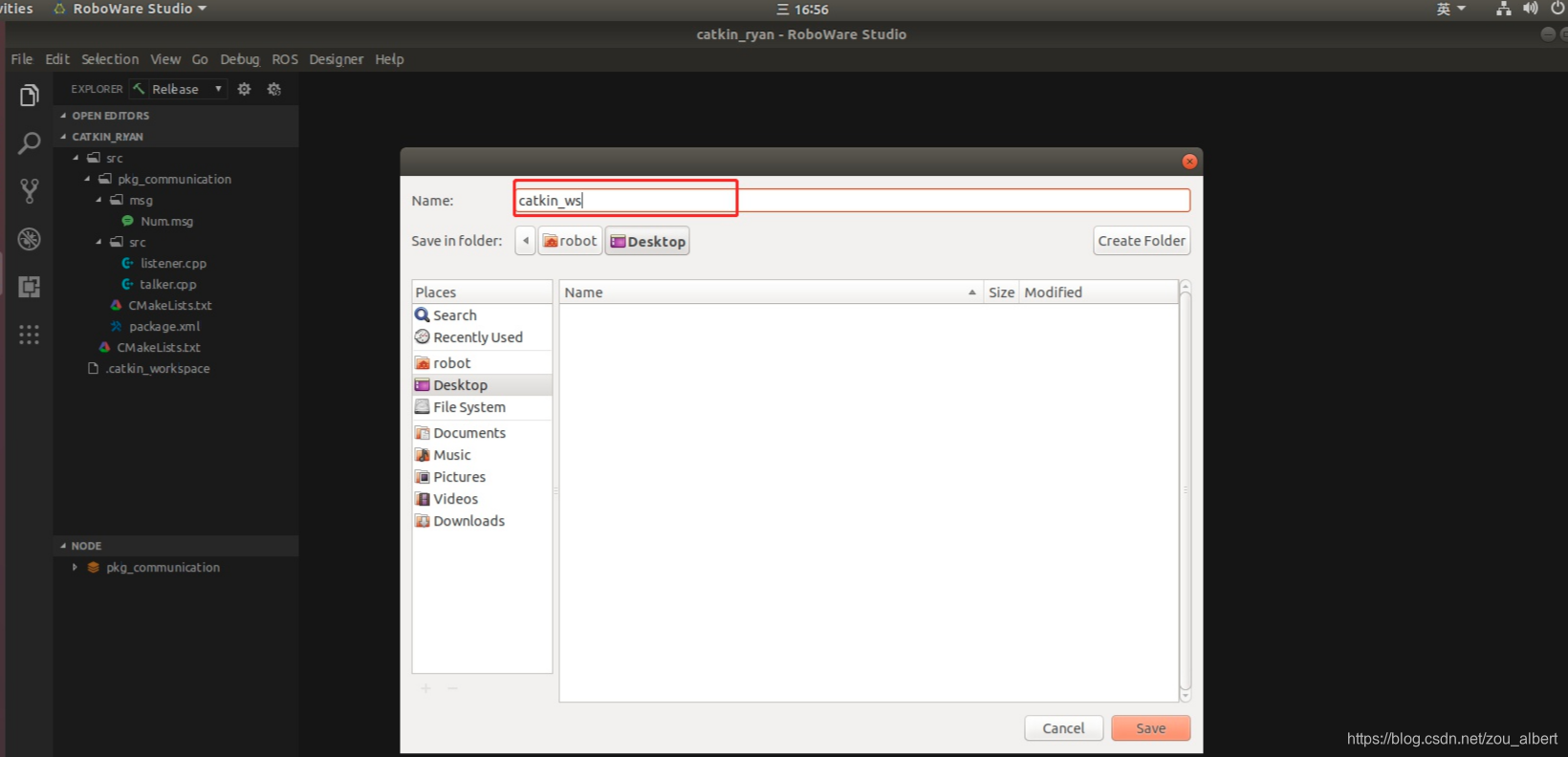Sort by the Size column header
The width and height of the screenshot is (1568, 757).
[x=1001, y=292]
